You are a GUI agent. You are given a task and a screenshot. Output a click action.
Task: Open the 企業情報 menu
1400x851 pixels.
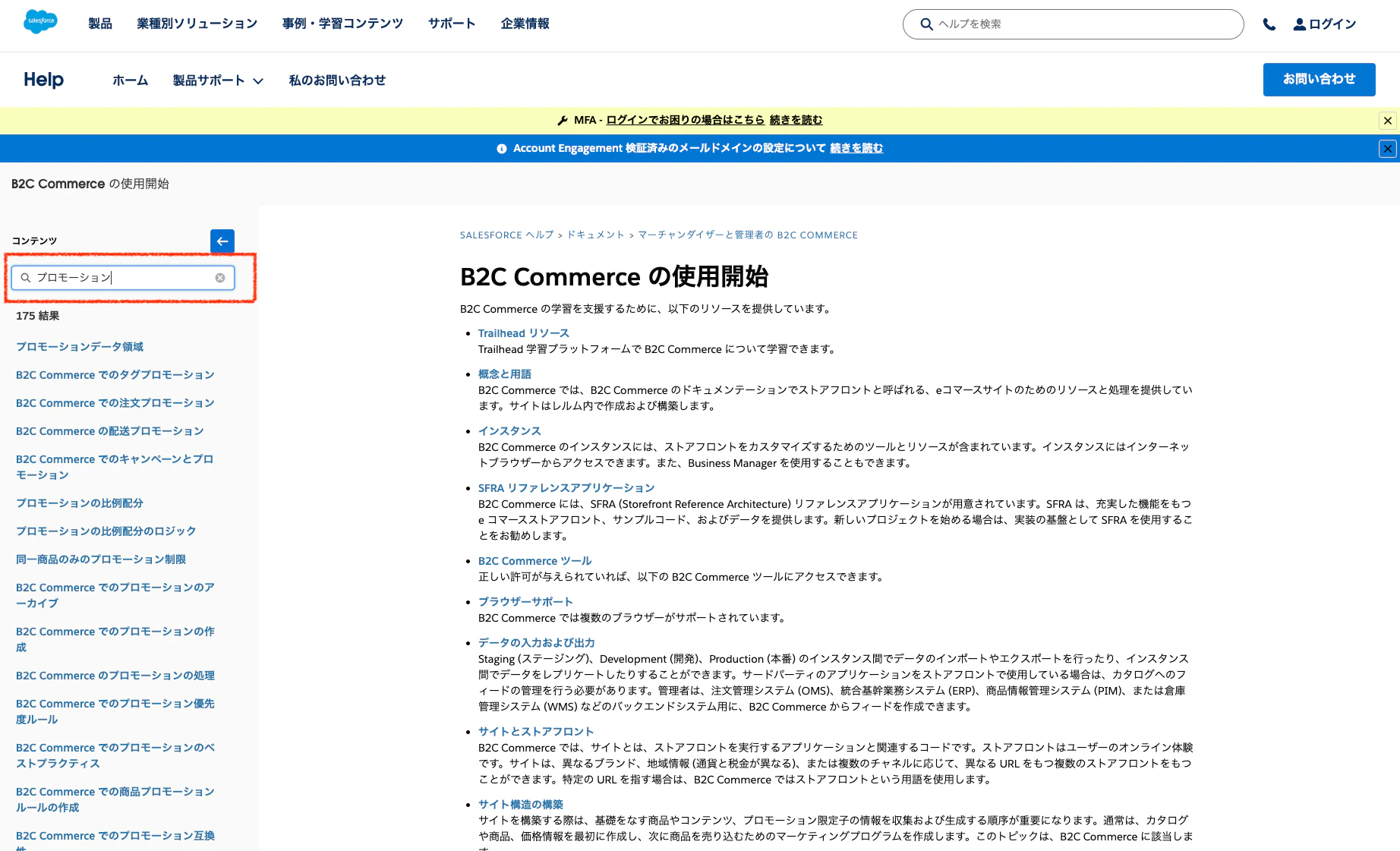(x=525, y=24)
